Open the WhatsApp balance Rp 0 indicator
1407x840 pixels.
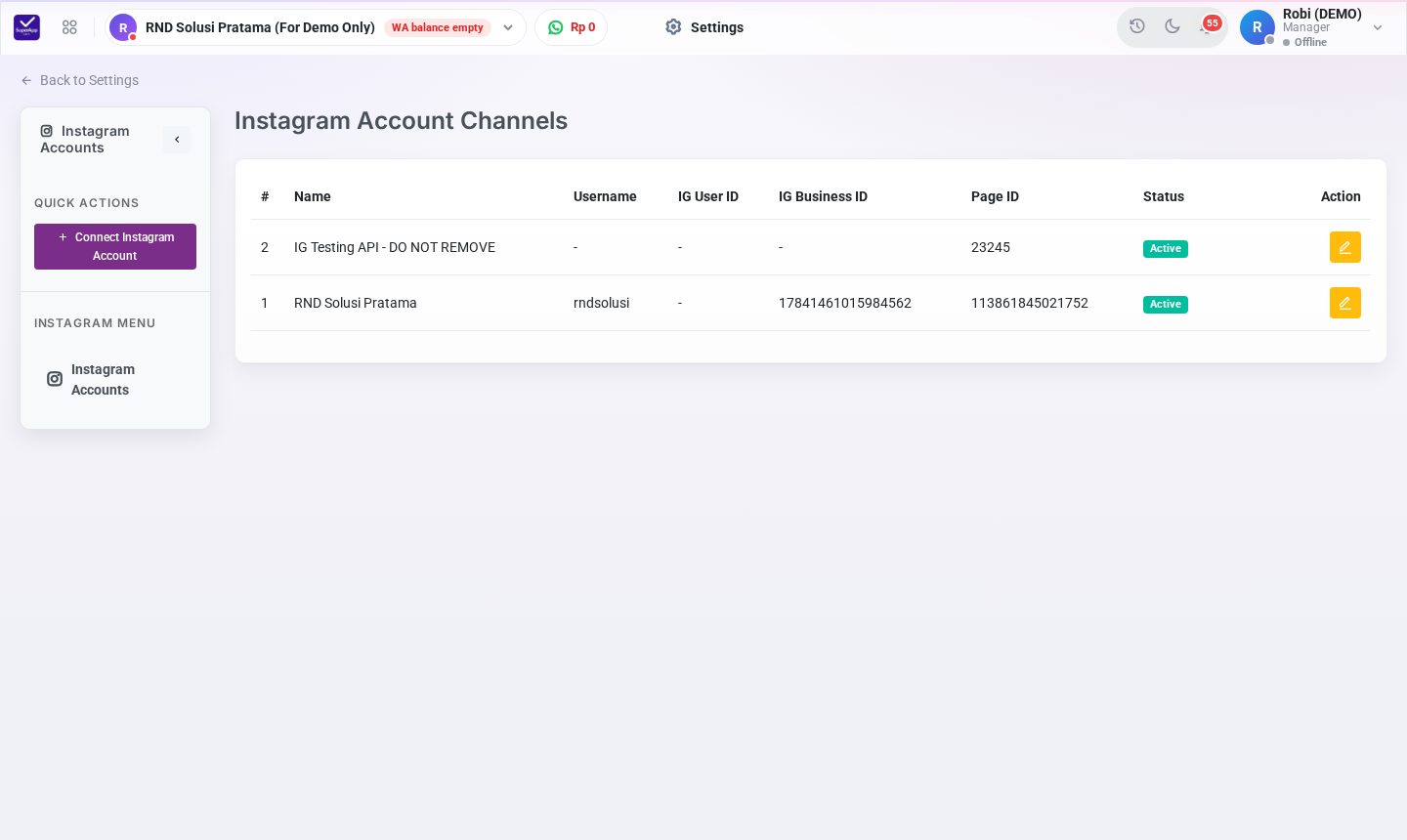[x=572, y=27]
